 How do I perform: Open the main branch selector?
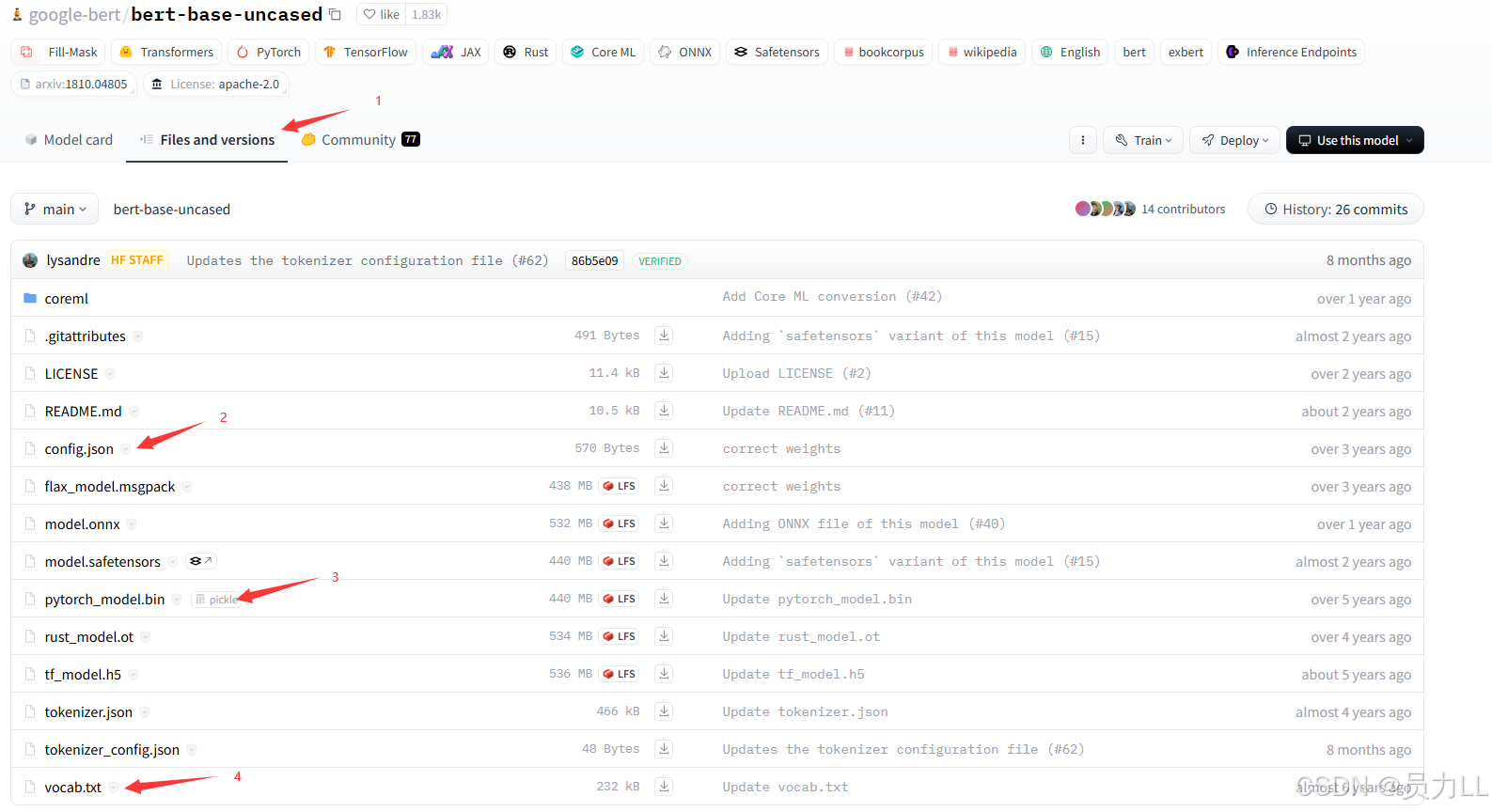[55, 209]
